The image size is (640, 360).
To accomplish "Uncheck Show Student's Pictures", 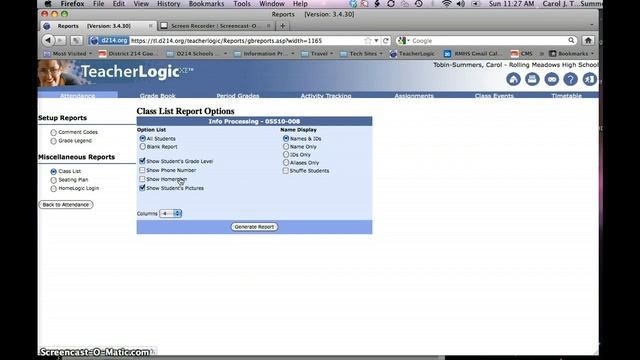I will click(x=142, y=188).
